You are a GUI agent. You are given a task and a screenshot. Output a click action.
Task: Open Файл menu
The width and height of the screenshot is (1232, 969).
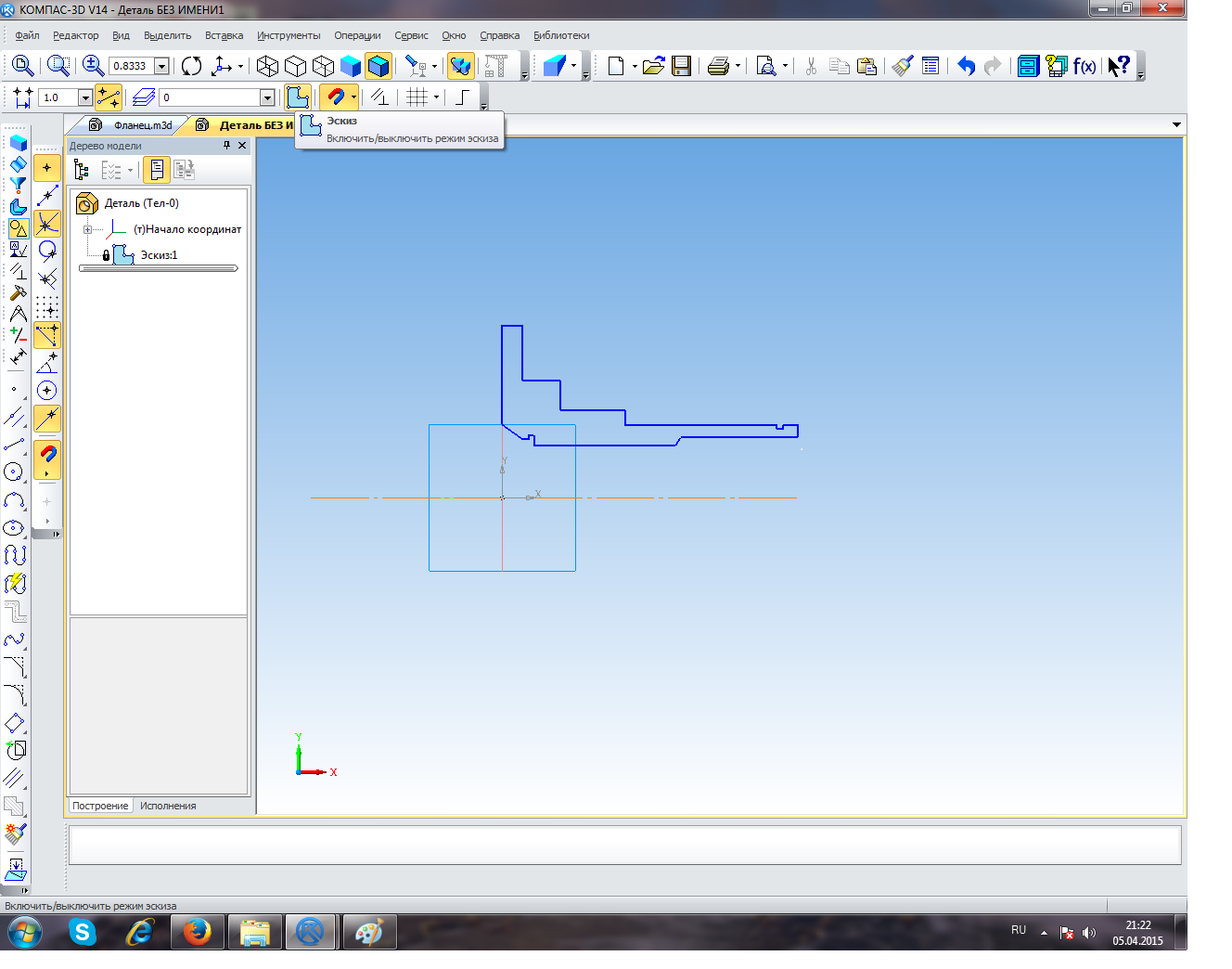pos(27,35)
